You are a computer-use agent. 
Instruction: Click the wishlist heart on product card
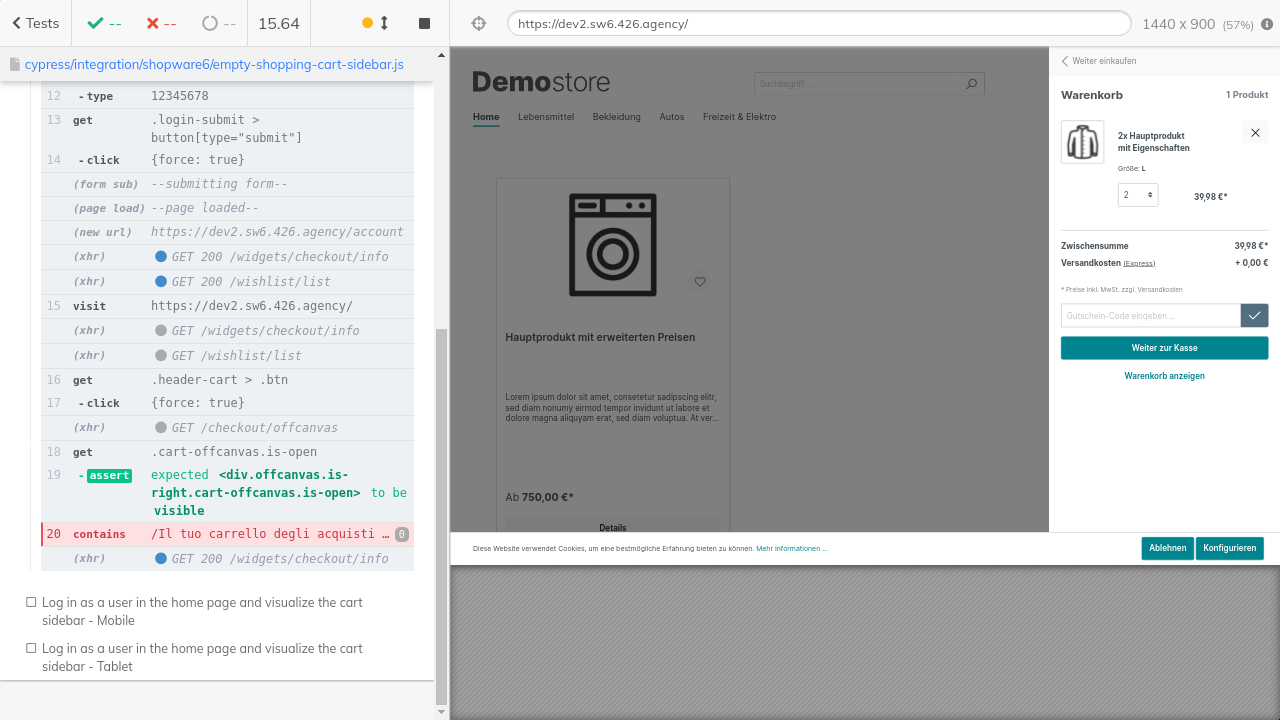700,282
